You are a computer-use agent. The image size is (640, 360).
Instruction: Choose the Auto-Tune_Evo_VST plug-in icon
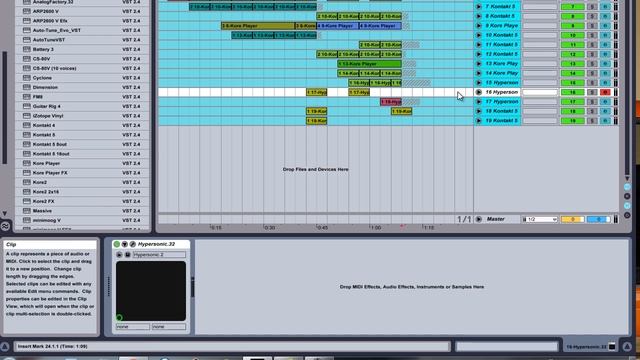[x=27, y=30]
